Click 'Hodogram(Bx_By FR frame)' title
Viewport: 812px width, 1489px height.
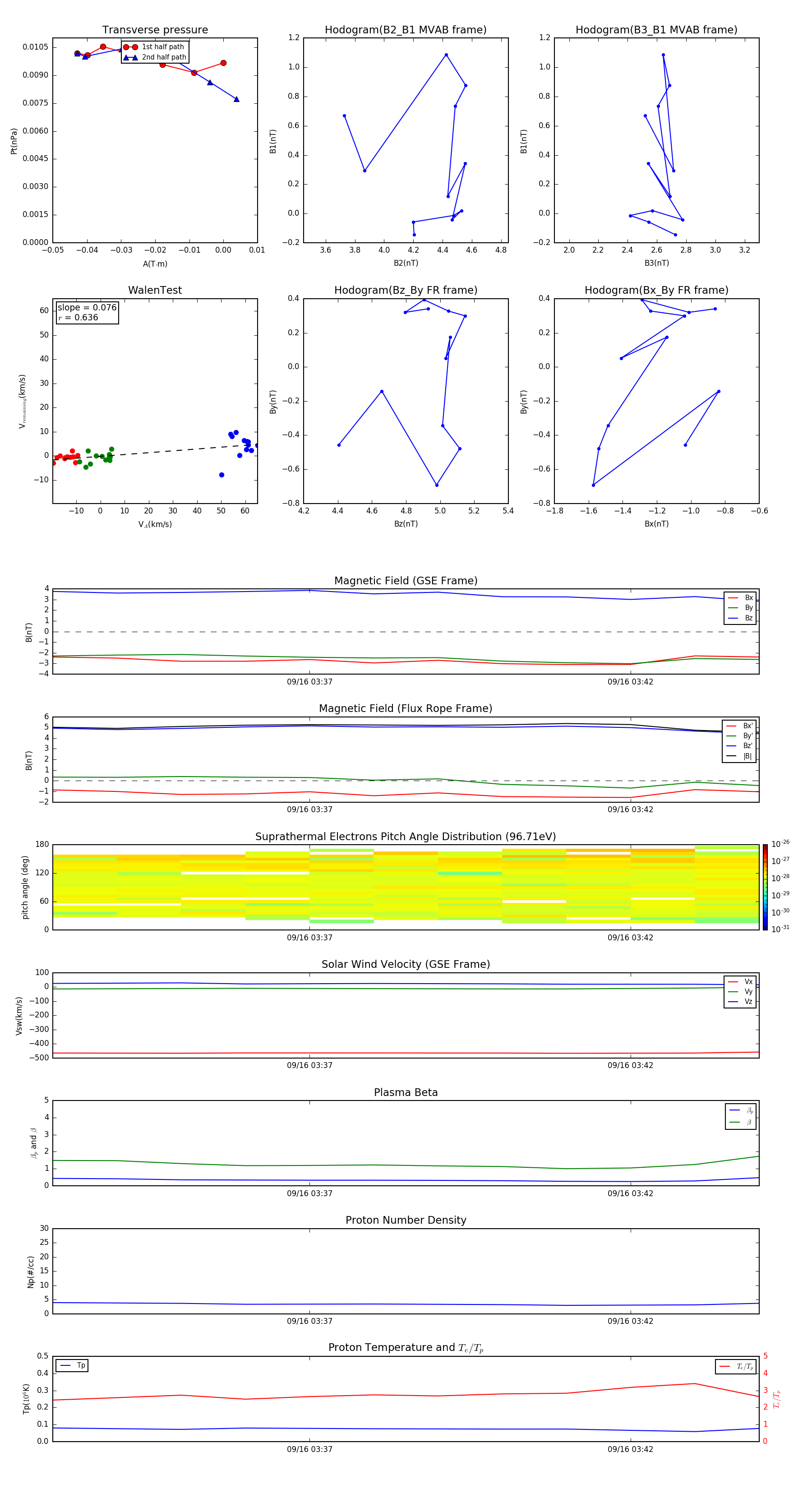[x=656, y=290]
